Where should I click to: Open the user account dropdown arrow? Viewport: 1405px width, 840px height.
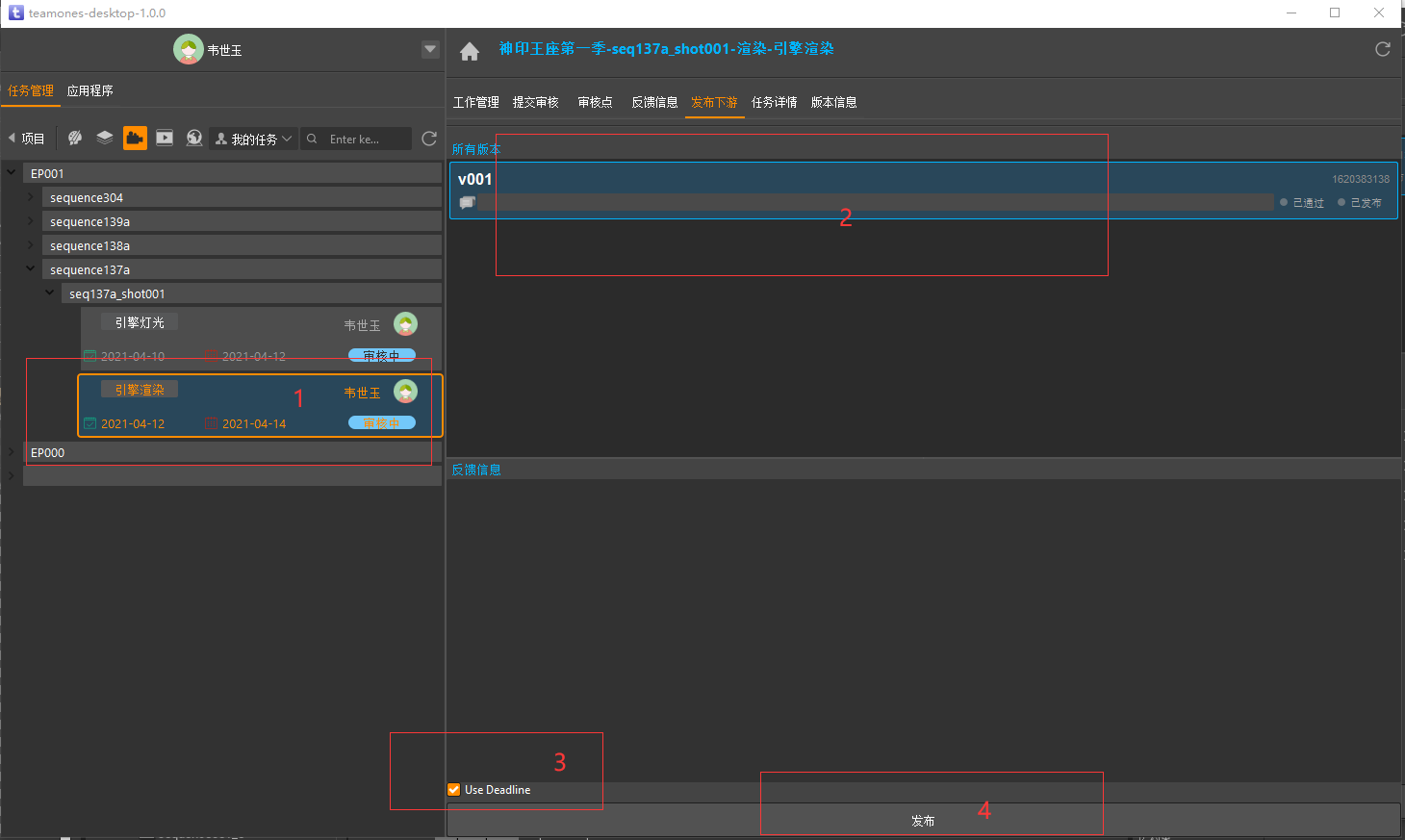(430, 49)
